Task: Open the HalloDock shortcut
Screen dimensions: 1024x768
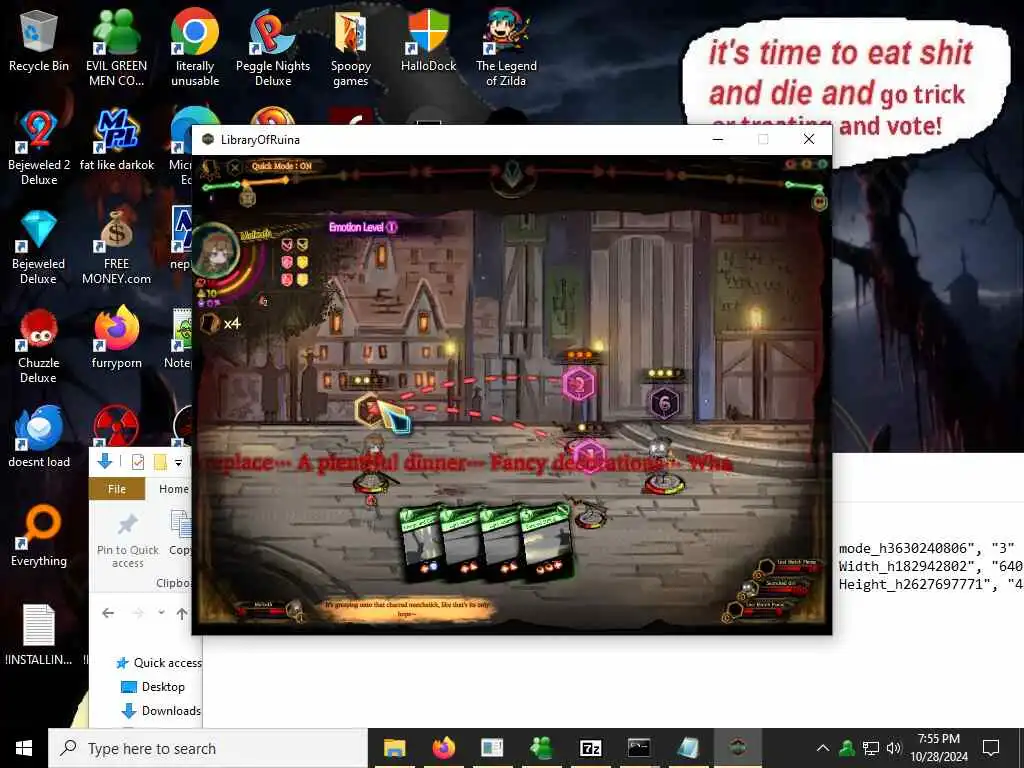Action: tap(428, 41)
